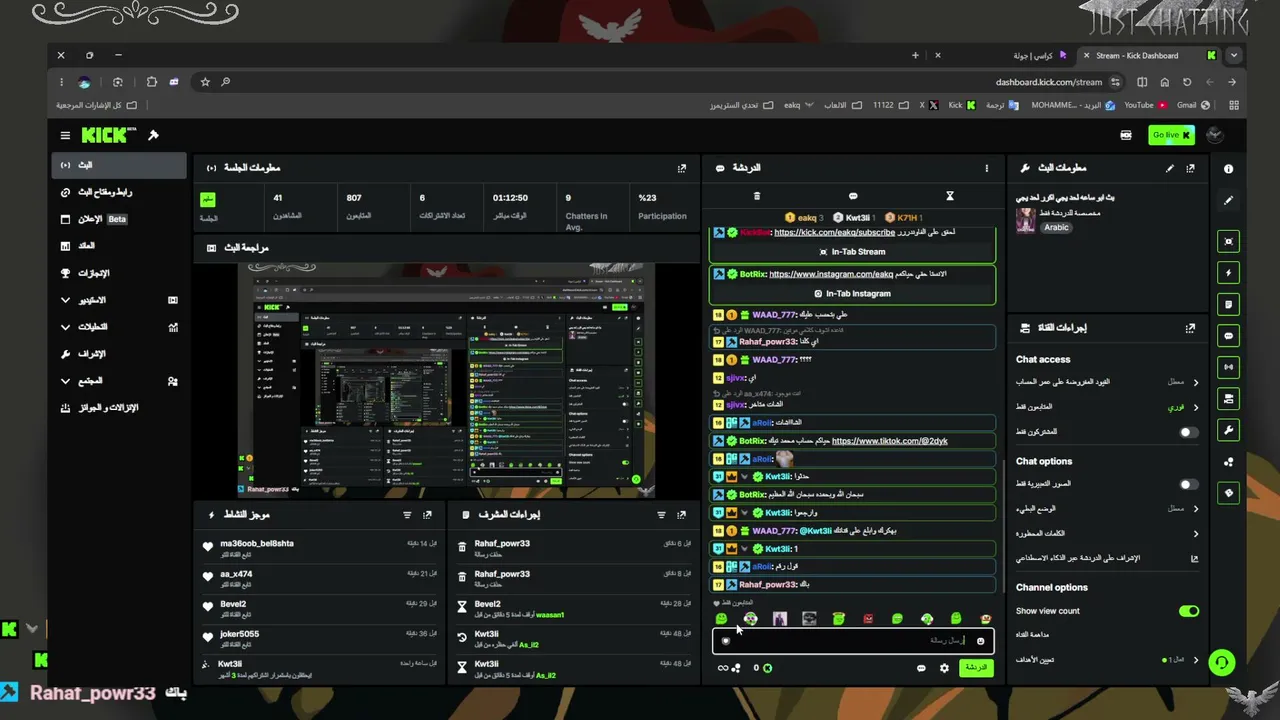Screen dimensions: 1280x720
Task: Click the note icon in the right toolbar
Action: pos(1229,304)
